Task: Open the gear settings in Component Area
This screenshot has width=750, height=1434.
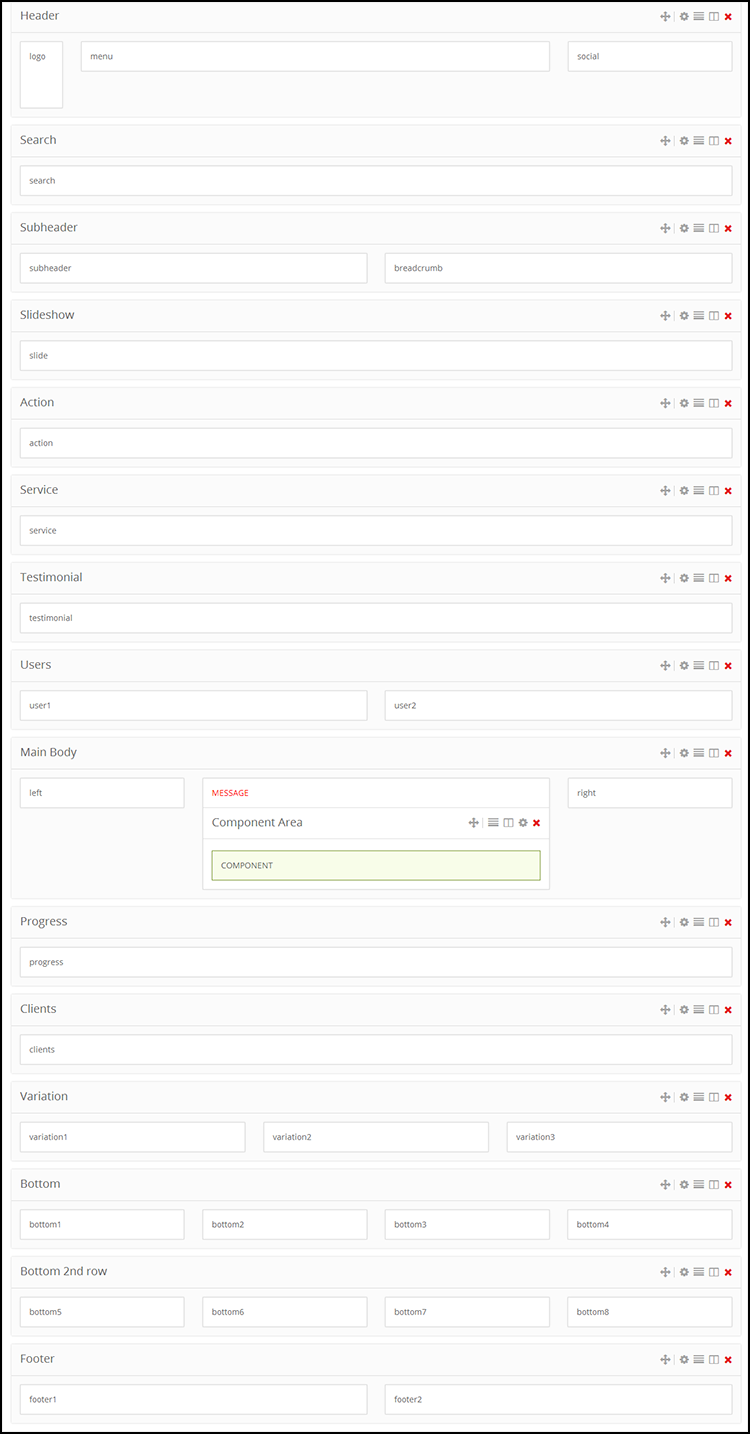Action: click(522, 823)
